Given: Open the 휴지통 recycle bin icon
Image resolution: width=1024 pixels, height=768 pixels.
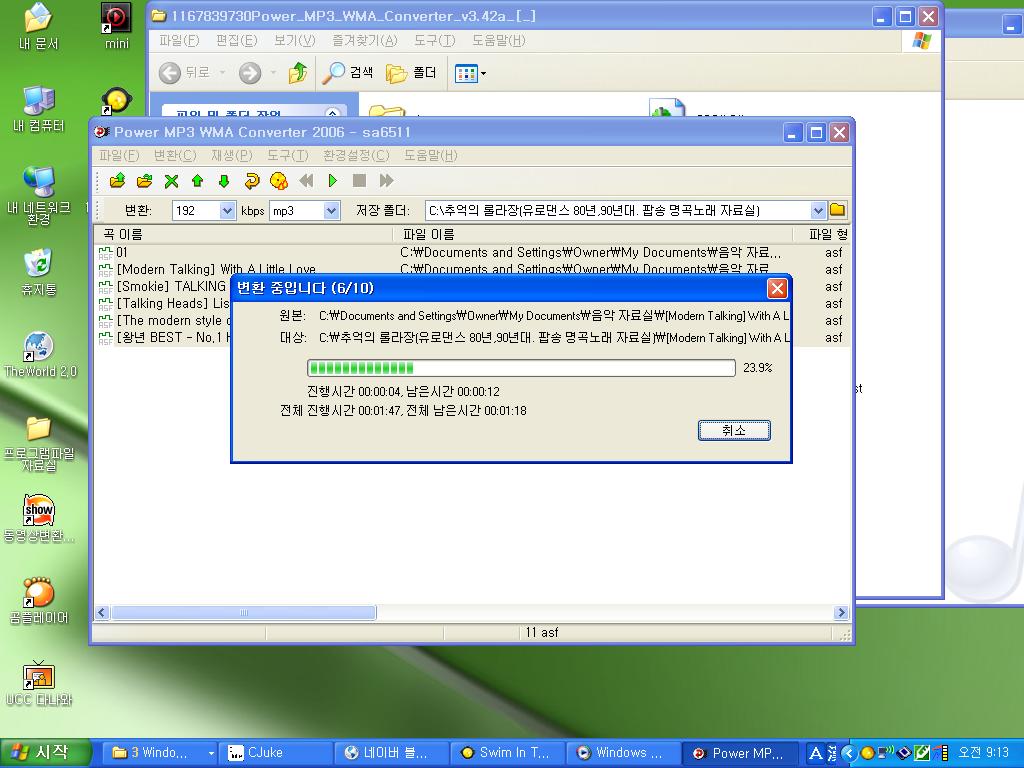Looking at the screenshot, I should coord(39,272).
